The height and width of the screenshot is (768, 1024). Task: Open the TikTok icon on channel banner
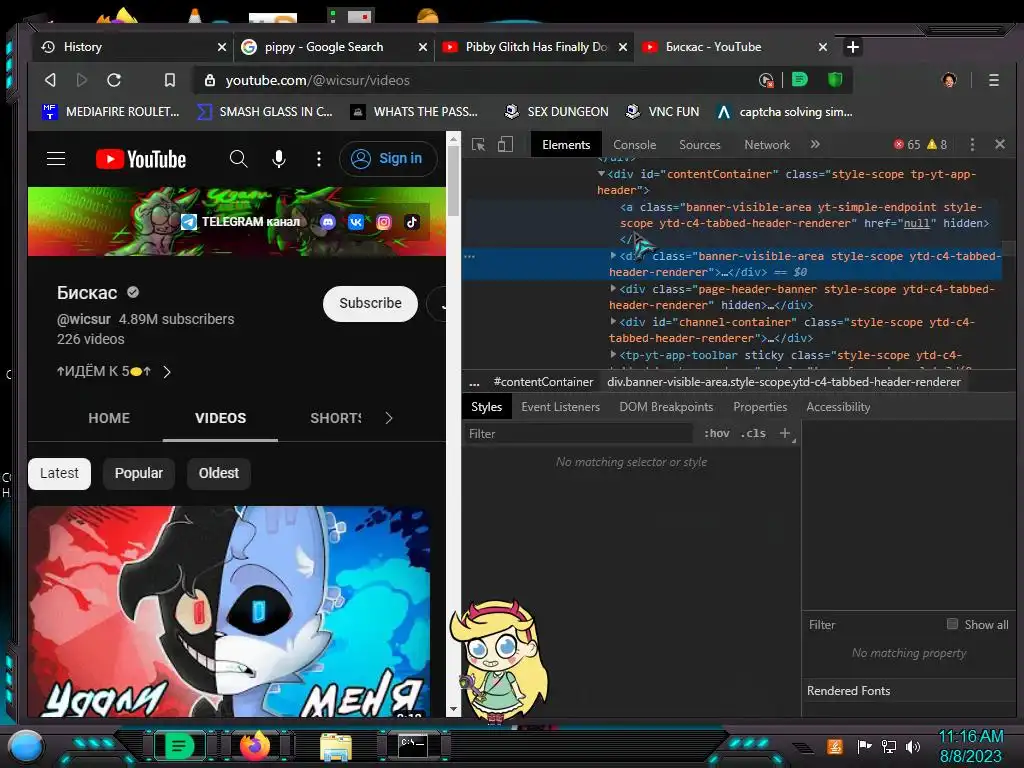[x=412, y=222]
